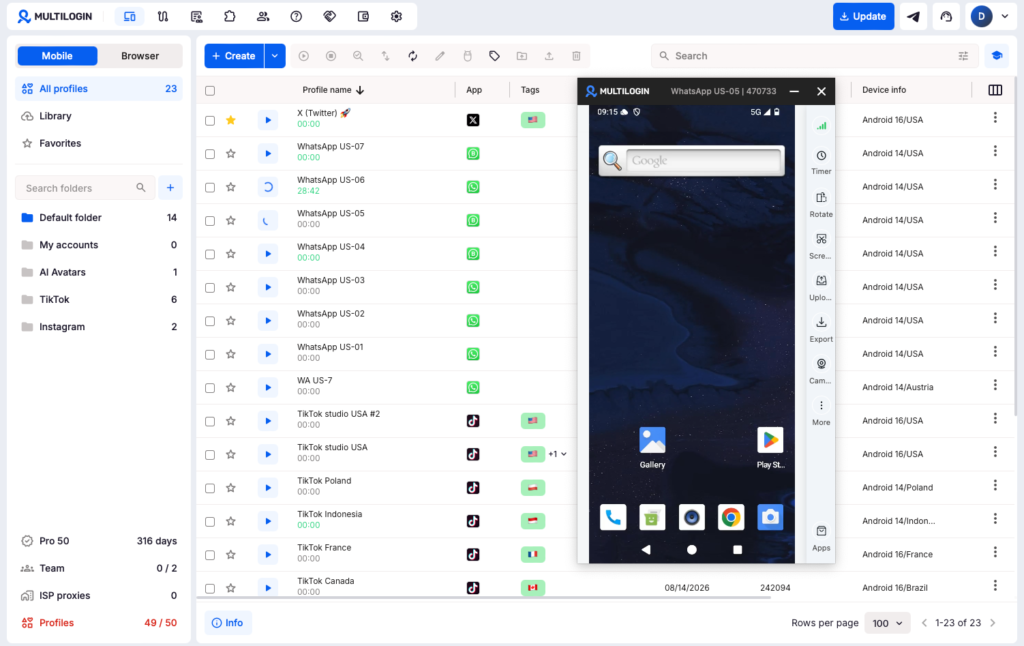
Task: Favorite the WhatsApp US-04 profile star
Action: coord(231,254)
